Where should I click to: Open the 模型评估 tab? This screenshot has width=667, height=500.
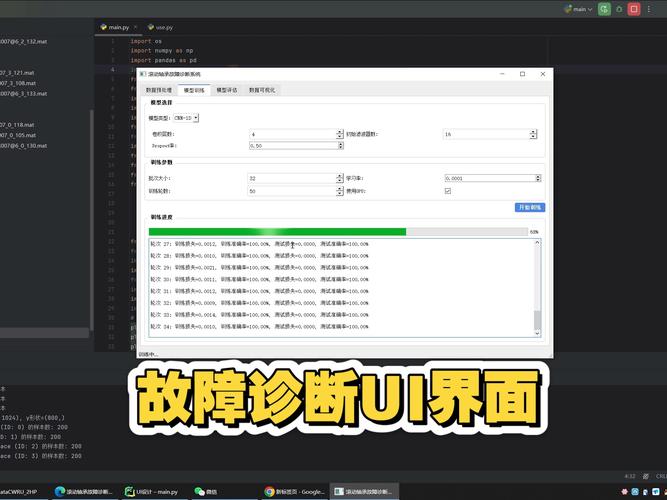point(227,90)
